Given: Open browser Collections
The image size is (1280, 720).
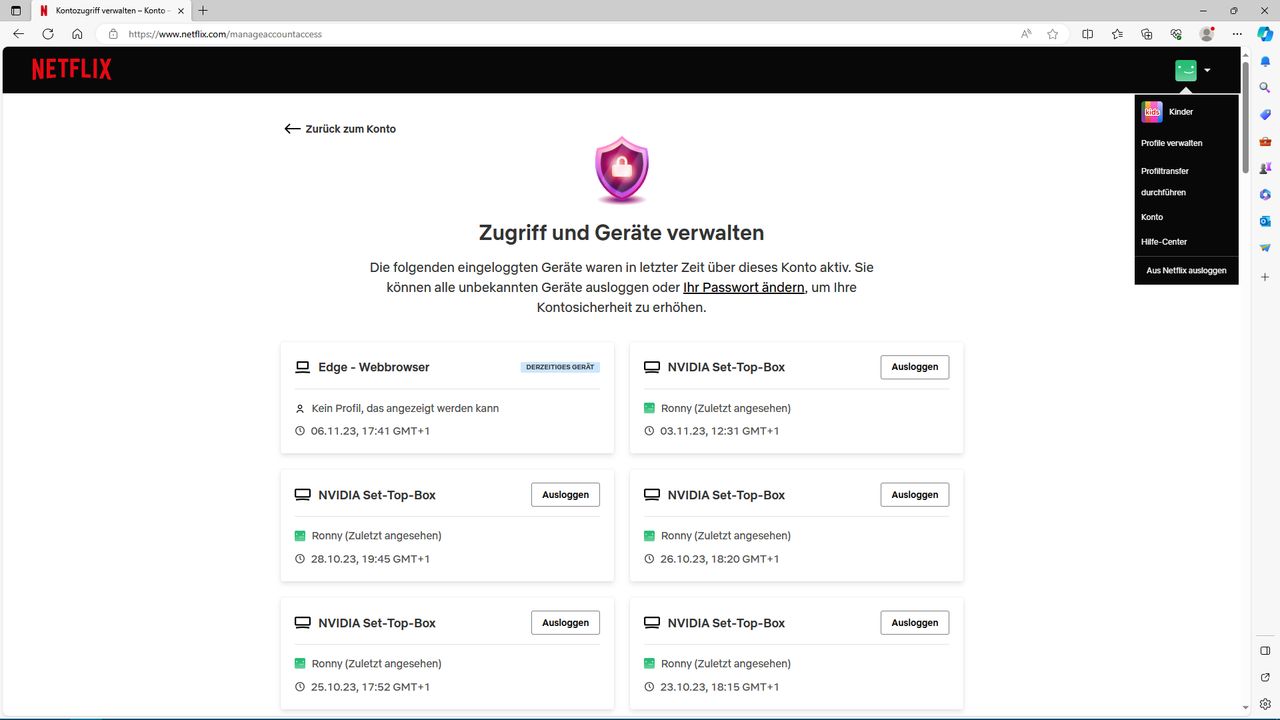Looking at the screenshot, I should pos(1147,33).
